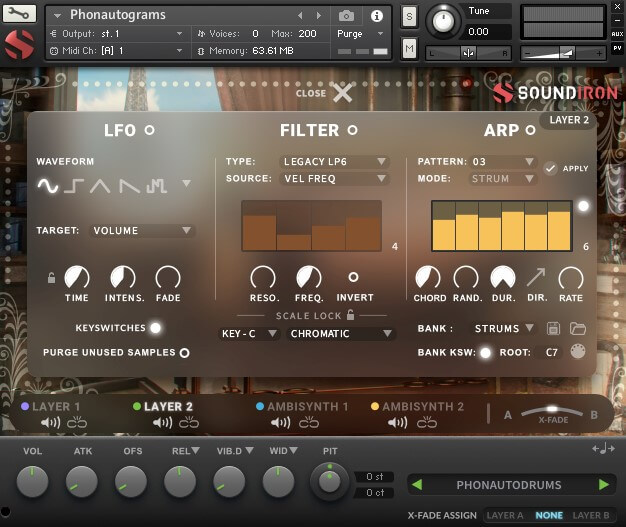Select the sine LFO waveform

click(x=48, y=186)
